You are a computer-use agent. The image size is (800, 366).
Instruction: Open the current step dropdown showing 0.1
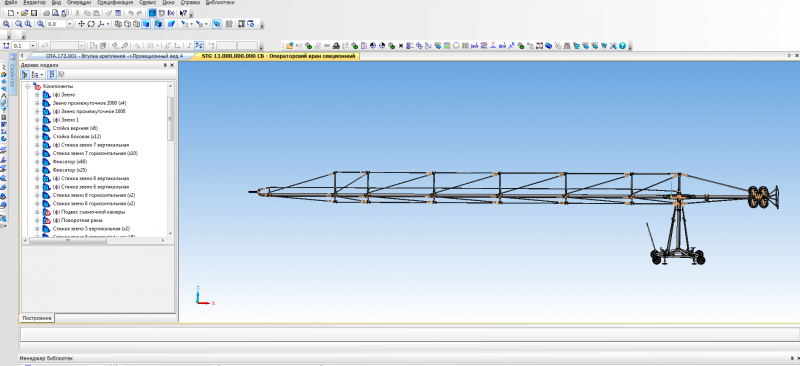point(33,46)
